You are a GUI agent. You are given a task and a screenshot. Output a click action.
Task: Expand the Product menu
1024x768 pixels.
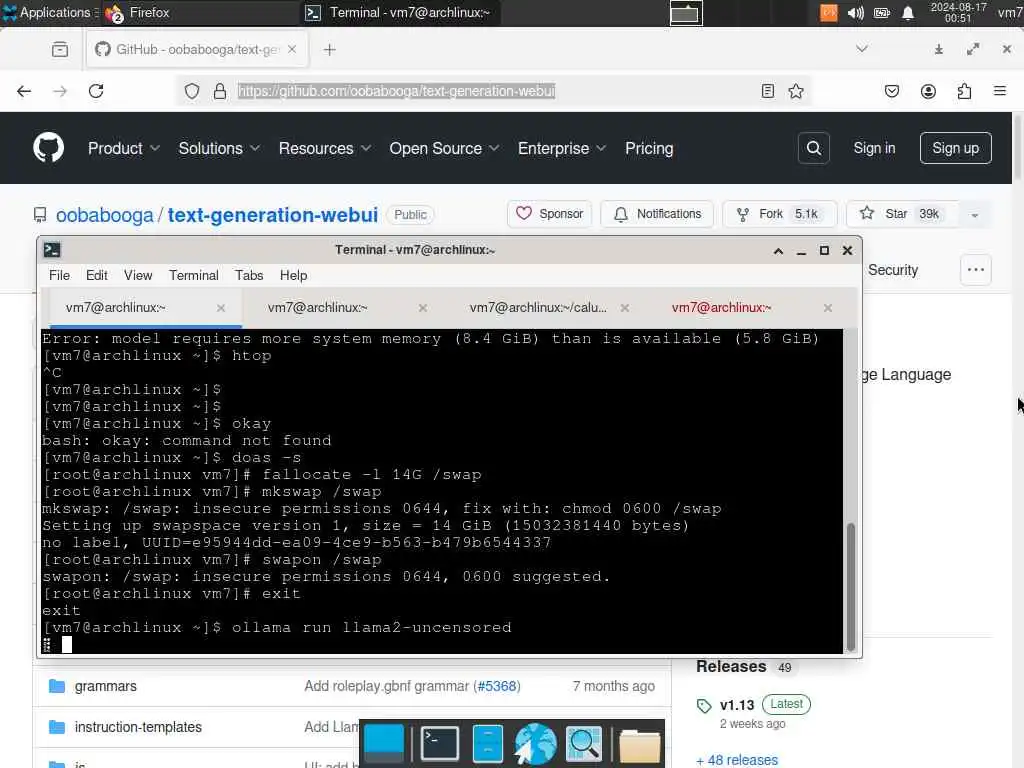click(124, 148)
